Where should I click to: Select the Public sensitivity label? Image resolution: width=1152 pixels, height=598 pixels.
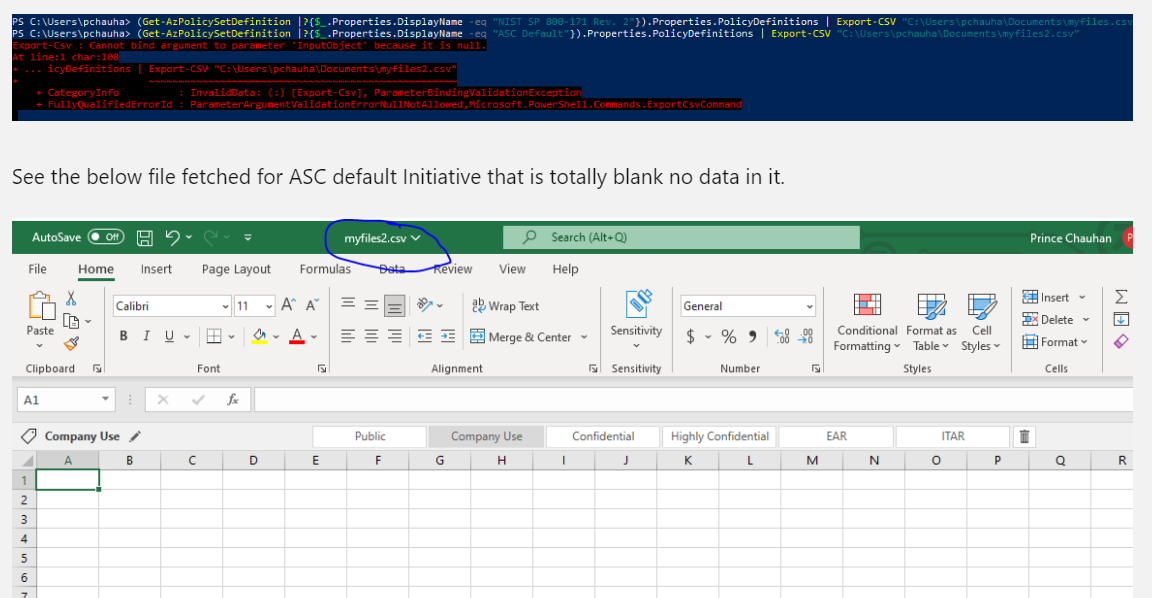coord(370,436)
